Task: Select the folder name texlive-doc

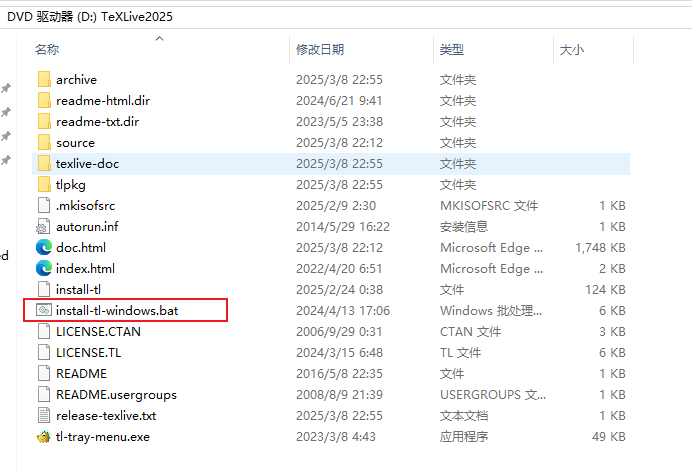Action: pyautogui.click(x=87, y=164)
